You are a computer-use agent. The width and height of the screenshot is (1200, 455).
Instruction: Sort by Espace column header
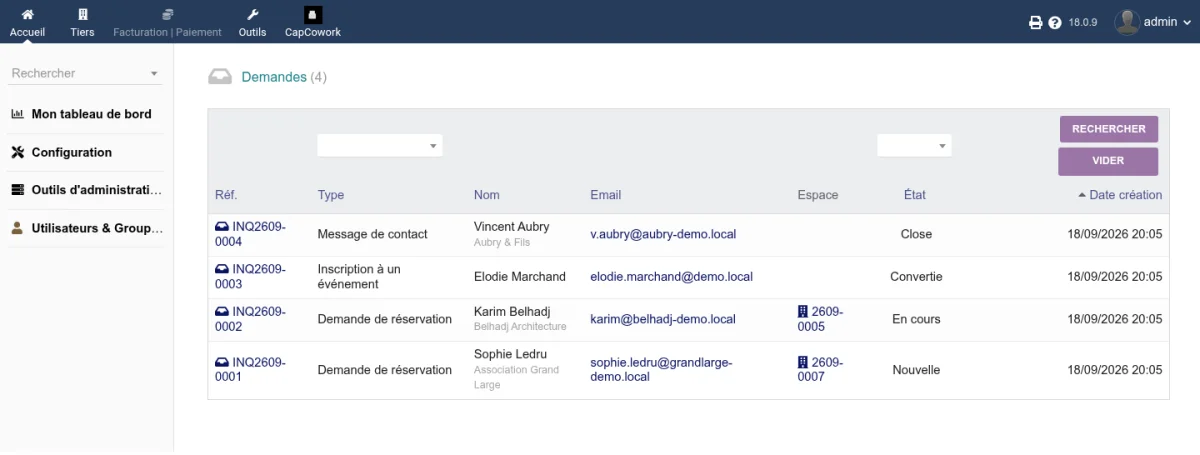(818, 195)
